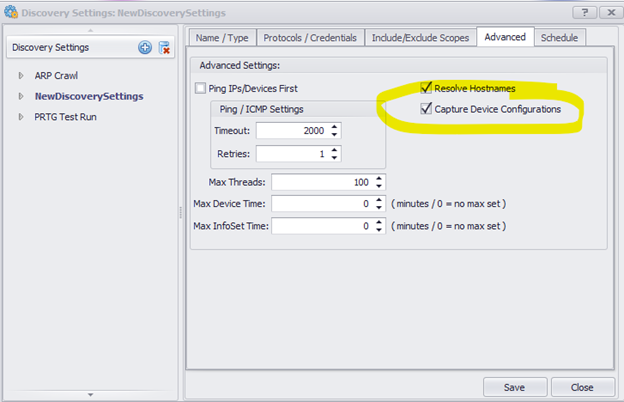This screenshot has height=402, width=624.
Task: Uncheck Capture Device Configurations
Action: pyautogui.click(x=427, y=108)
